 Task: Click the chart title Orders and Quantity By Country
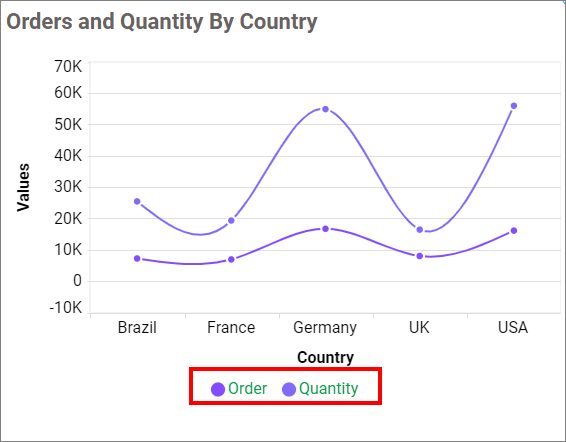pyautogui.click(x=162, y=22)
